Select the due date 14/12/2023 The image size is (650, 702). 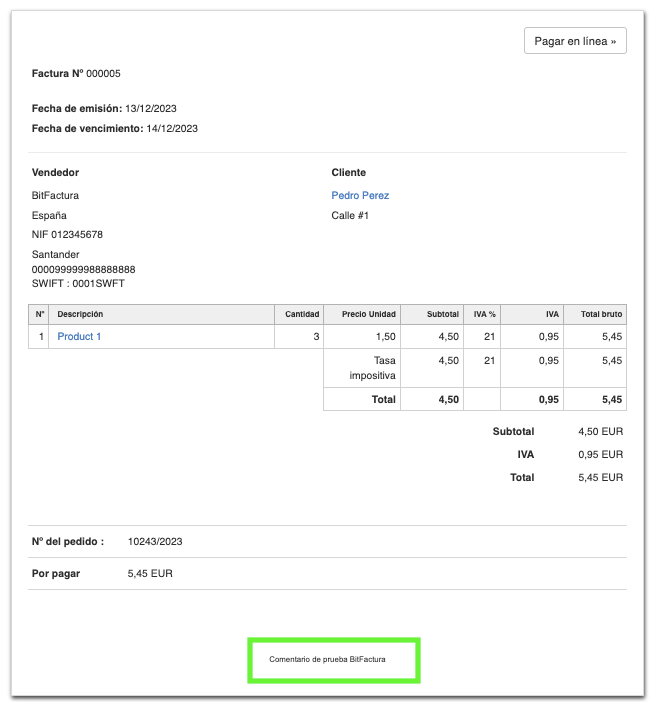172,128
